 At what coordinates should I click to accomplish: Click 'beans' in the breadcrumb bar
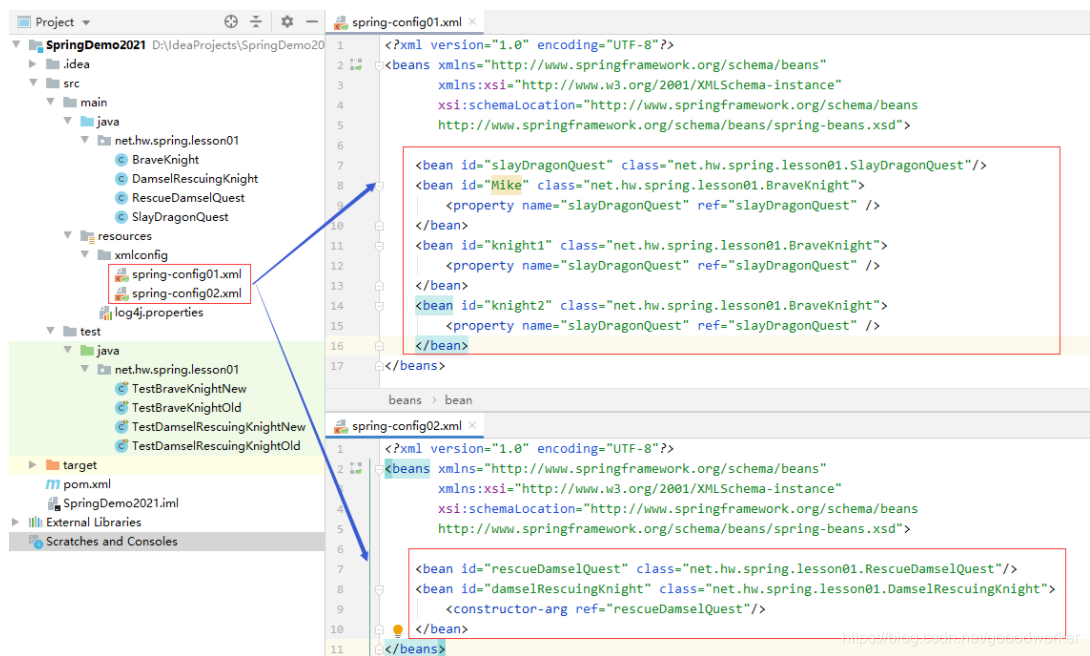pos(405,400)
